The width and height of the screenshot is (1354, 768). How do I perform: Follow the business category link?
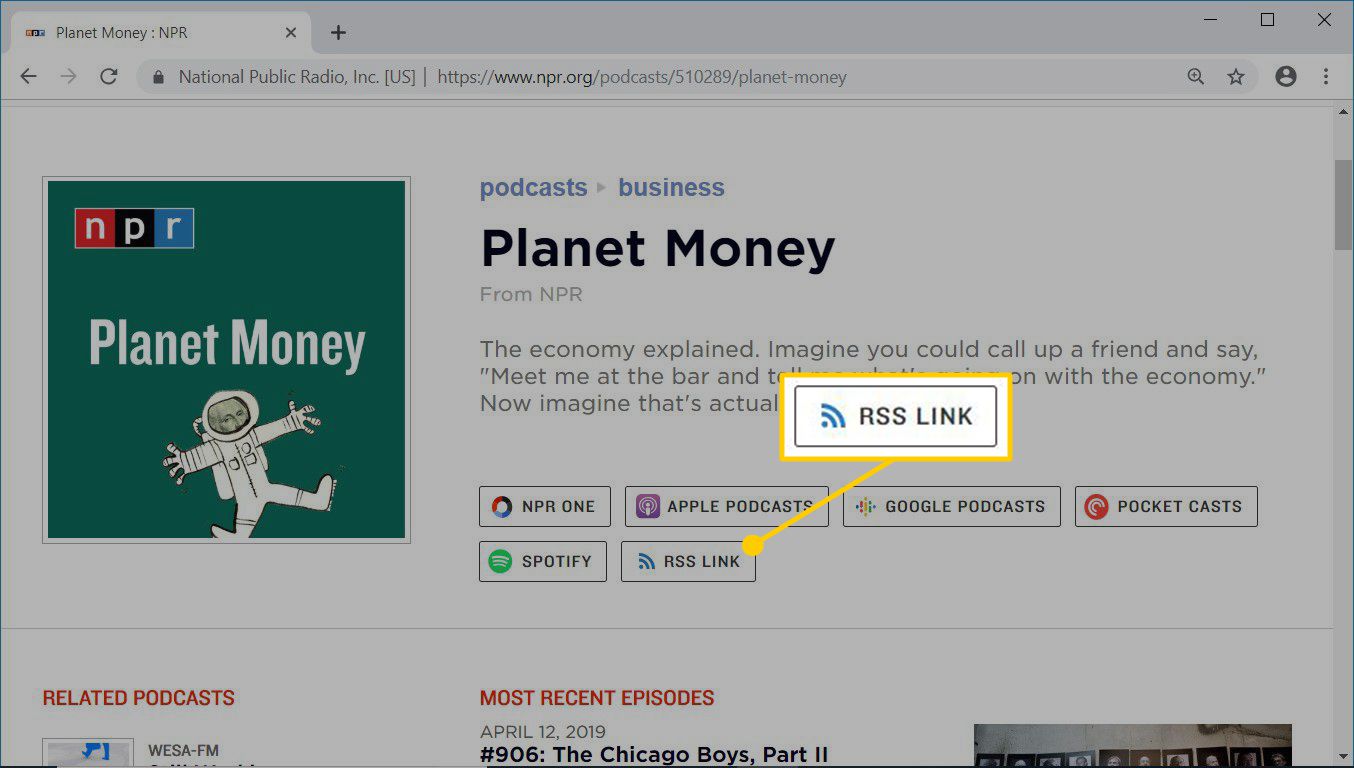pyautogui.click(x=671, y=188)
